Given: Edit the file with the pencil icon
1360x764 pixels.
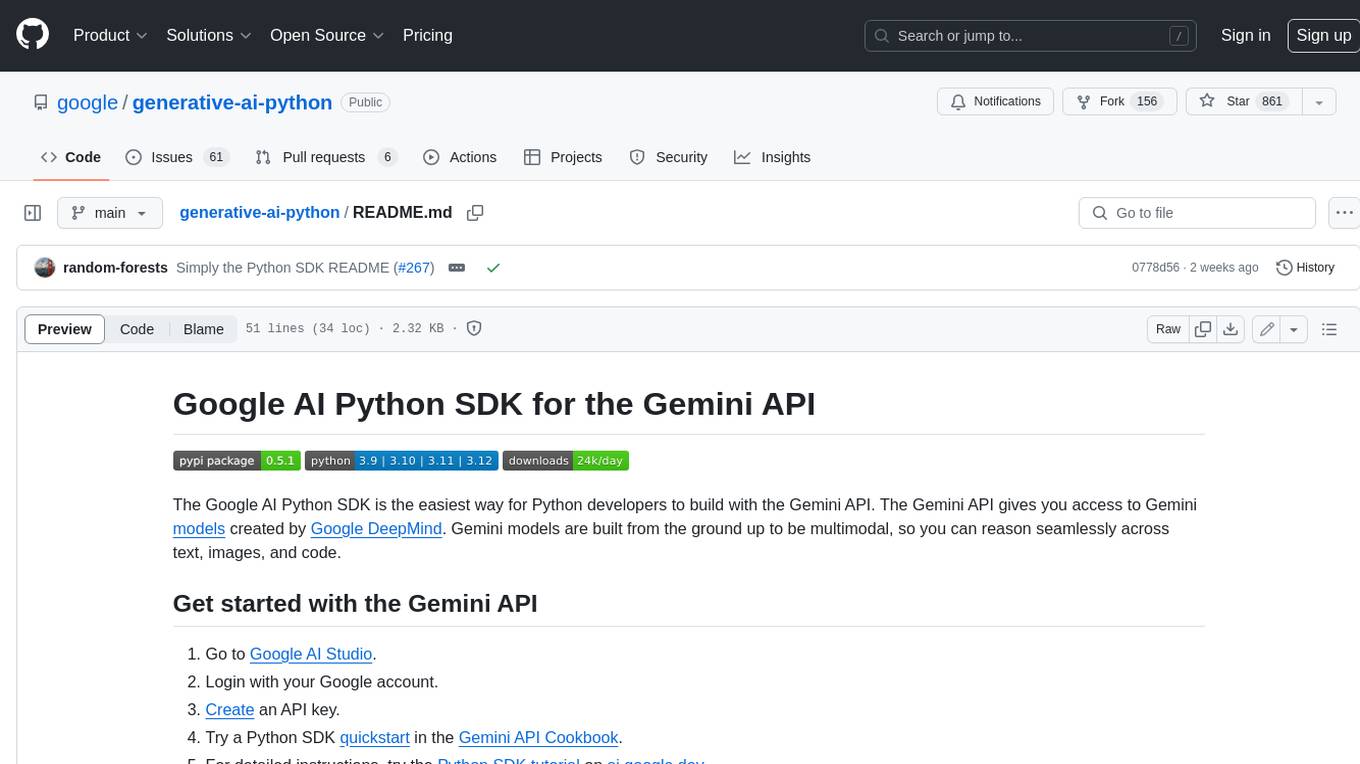Looking at the screenshot, I should click(1267, 329).
